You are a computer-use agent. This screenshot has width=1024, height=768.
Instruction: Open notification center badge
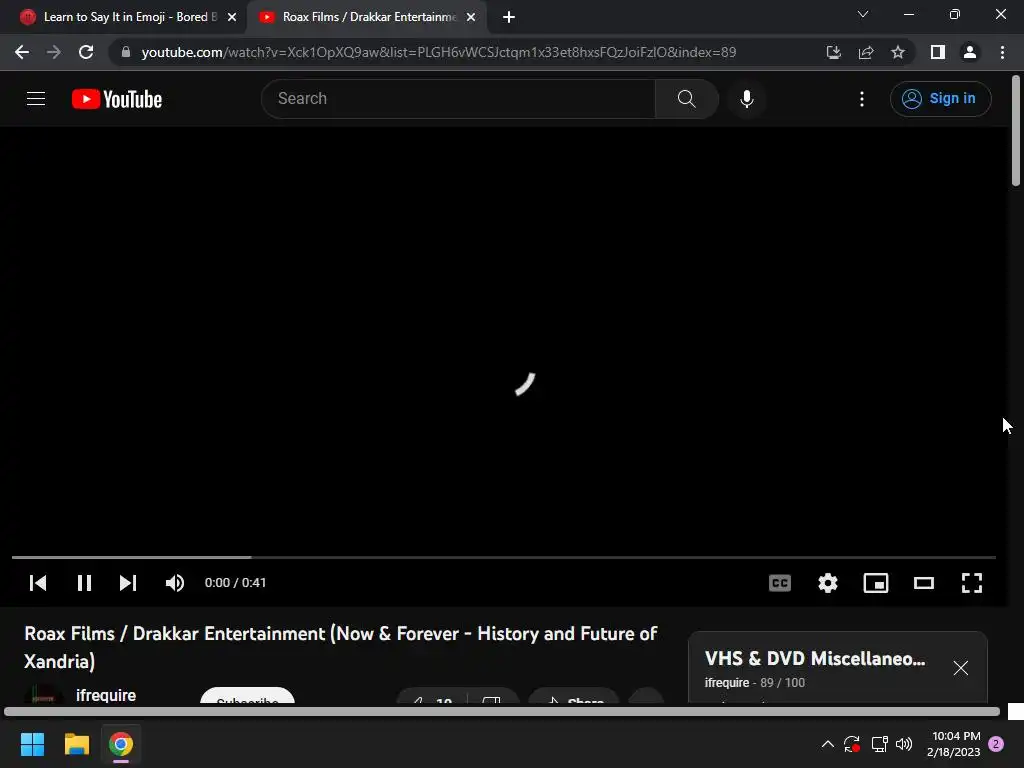coord(996,744)
